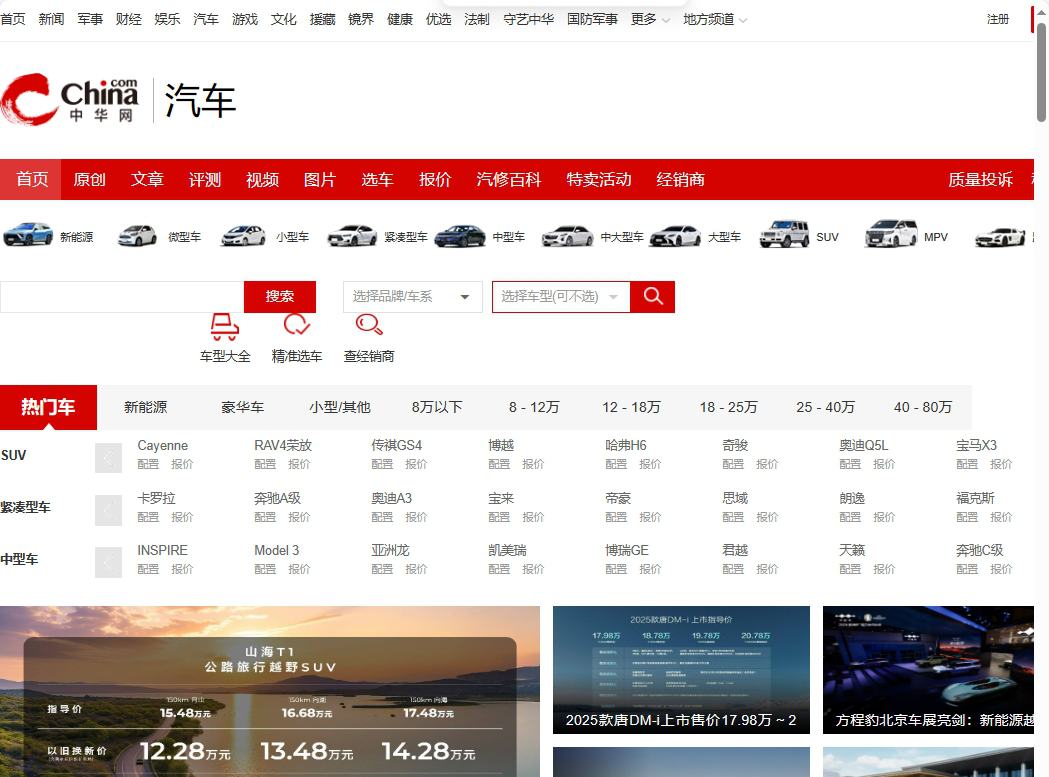Open Model 3 model link
Screen dimensions: 1049x777
[276, 550]
